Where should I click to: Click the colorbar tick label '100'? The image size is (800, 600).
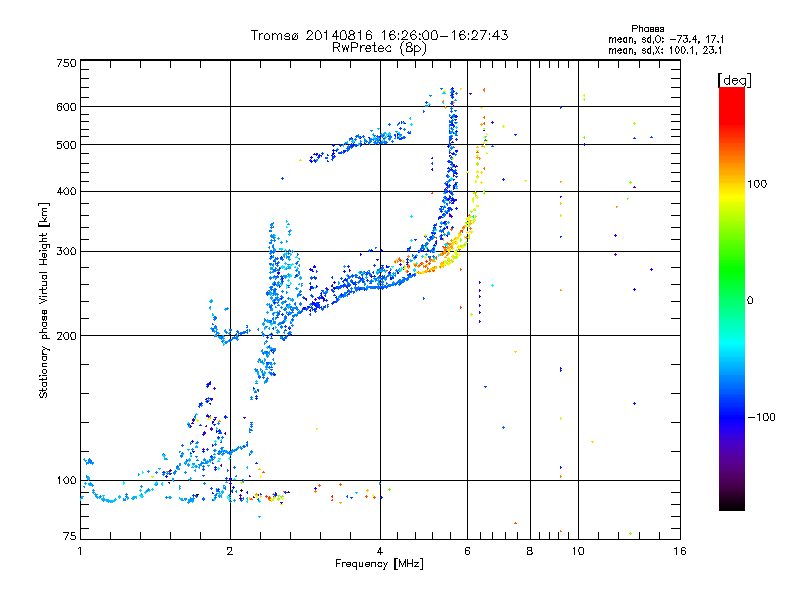[x=757, y=184]
